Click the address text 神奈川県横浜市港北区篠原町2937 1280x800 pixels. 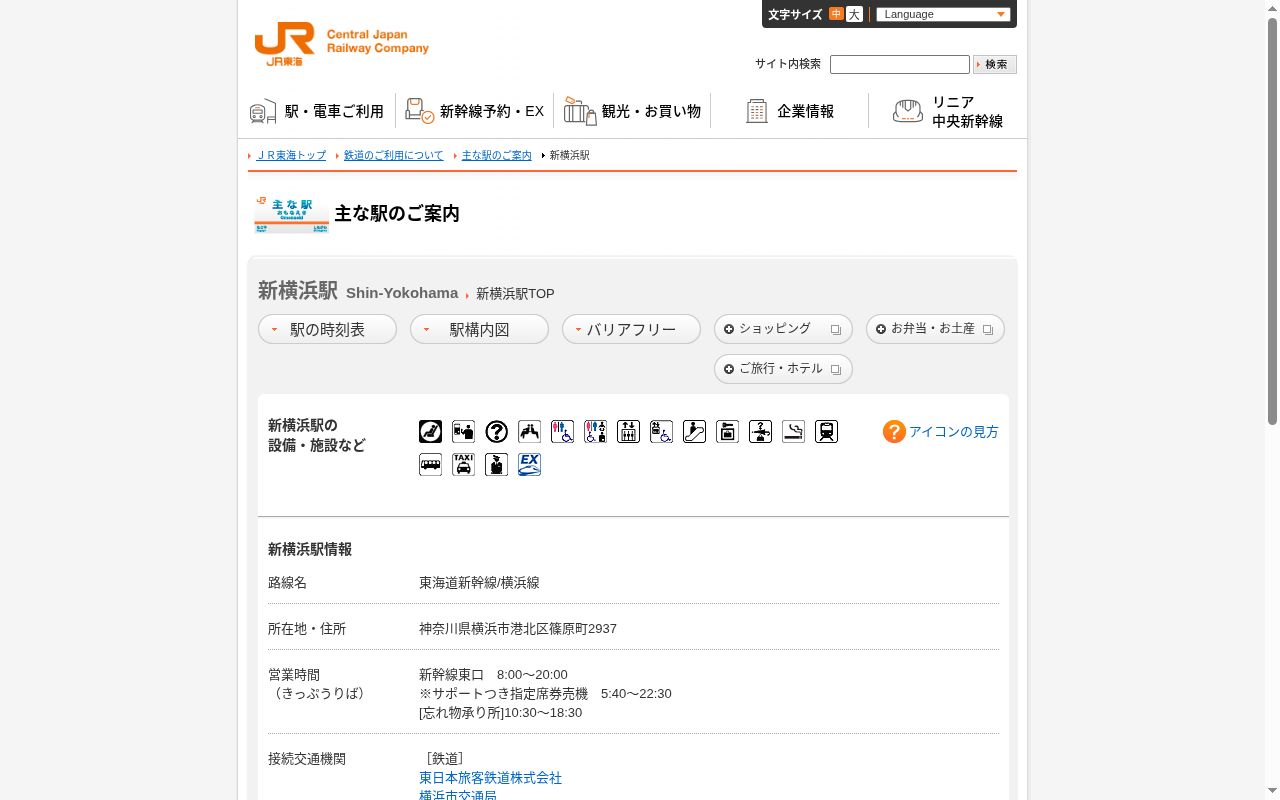[518, 629]
